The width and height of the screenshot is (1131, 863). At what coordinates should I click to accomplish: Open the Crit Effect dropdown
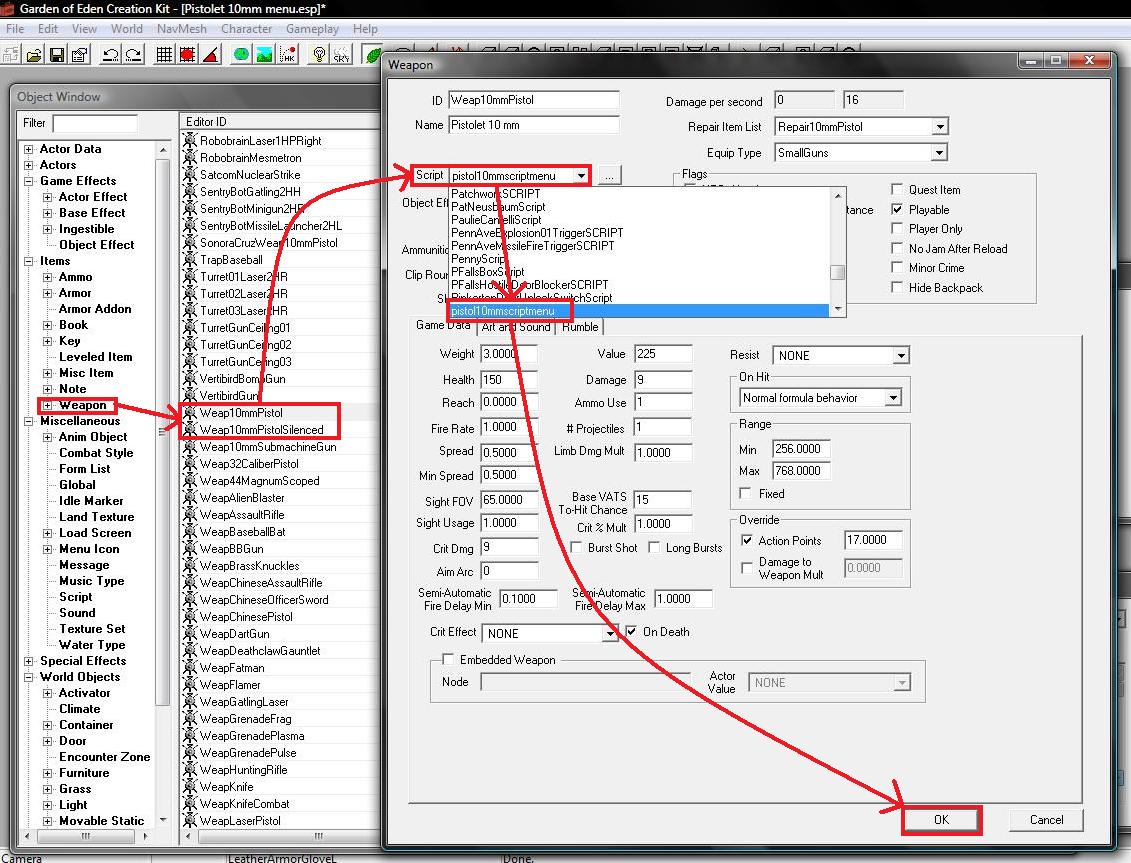pyautogui.click(x=609, y=634)
